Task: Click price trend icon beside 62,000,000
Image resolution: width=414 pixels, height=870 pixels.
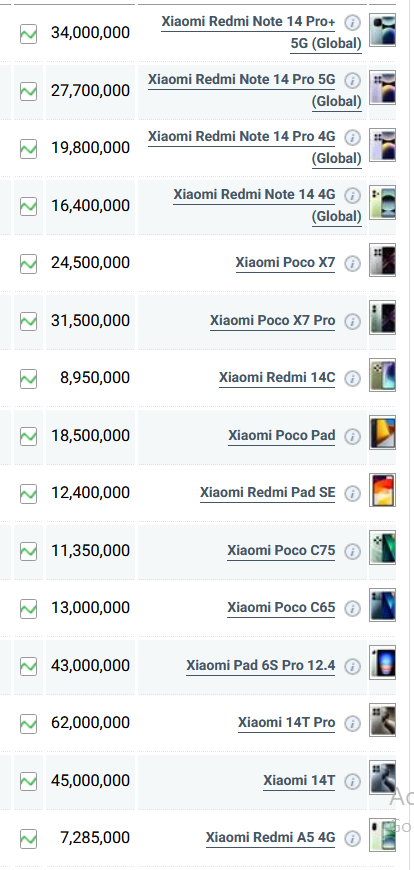Action: [x=28, y=724]
